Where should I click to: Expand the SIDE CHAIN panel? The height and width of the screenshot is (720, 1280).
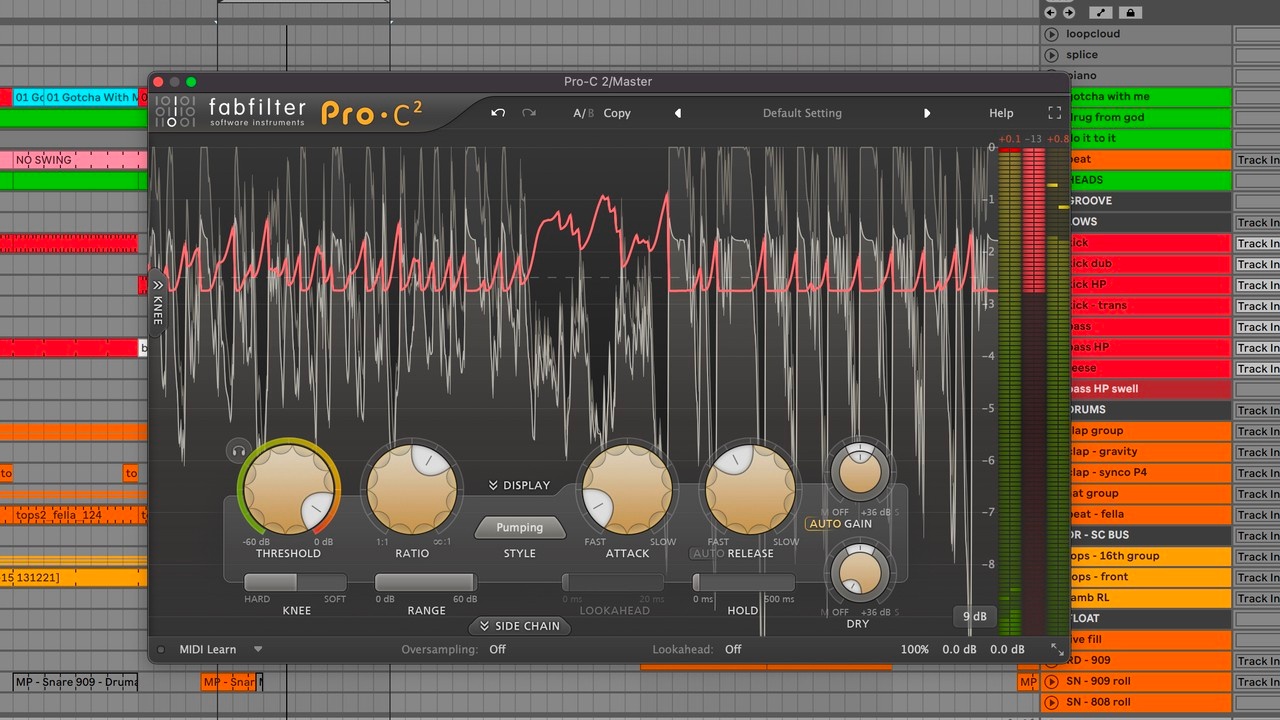[519, 626]
